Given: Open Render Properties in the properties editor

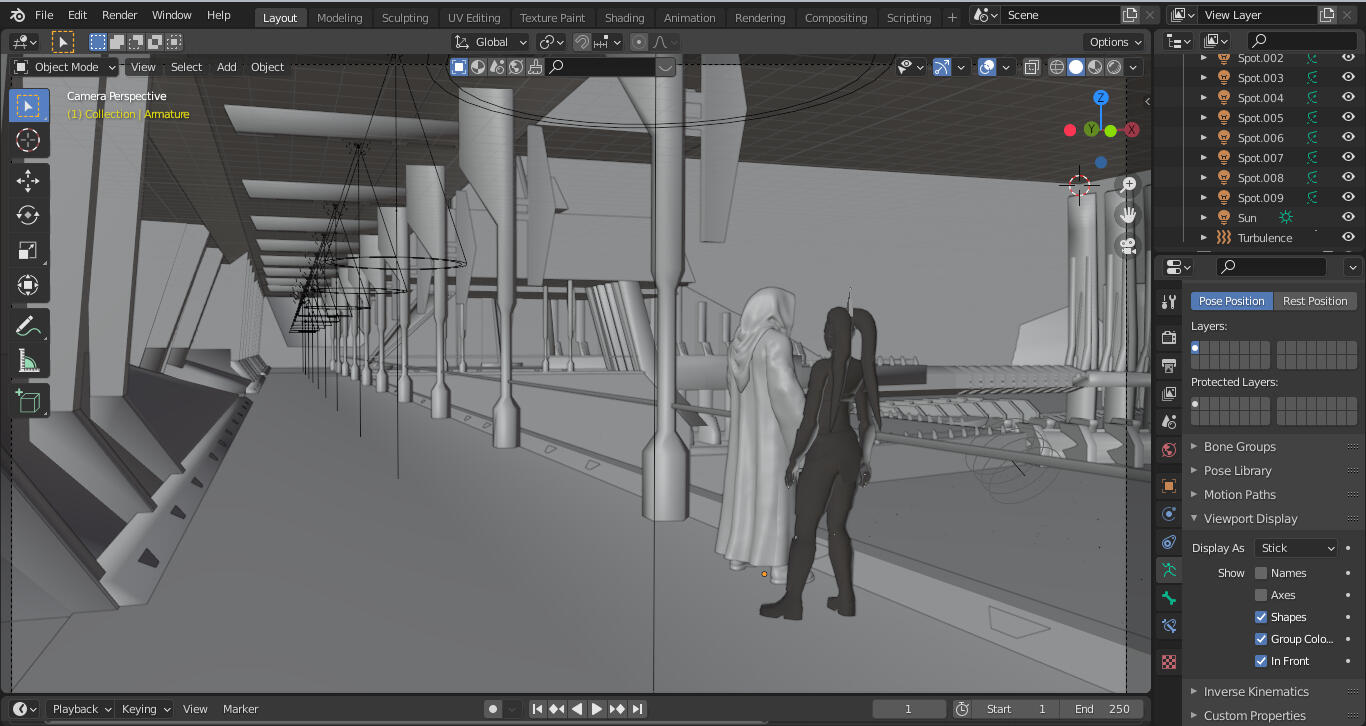Looking at the screenshot, I should (1168, 337).
